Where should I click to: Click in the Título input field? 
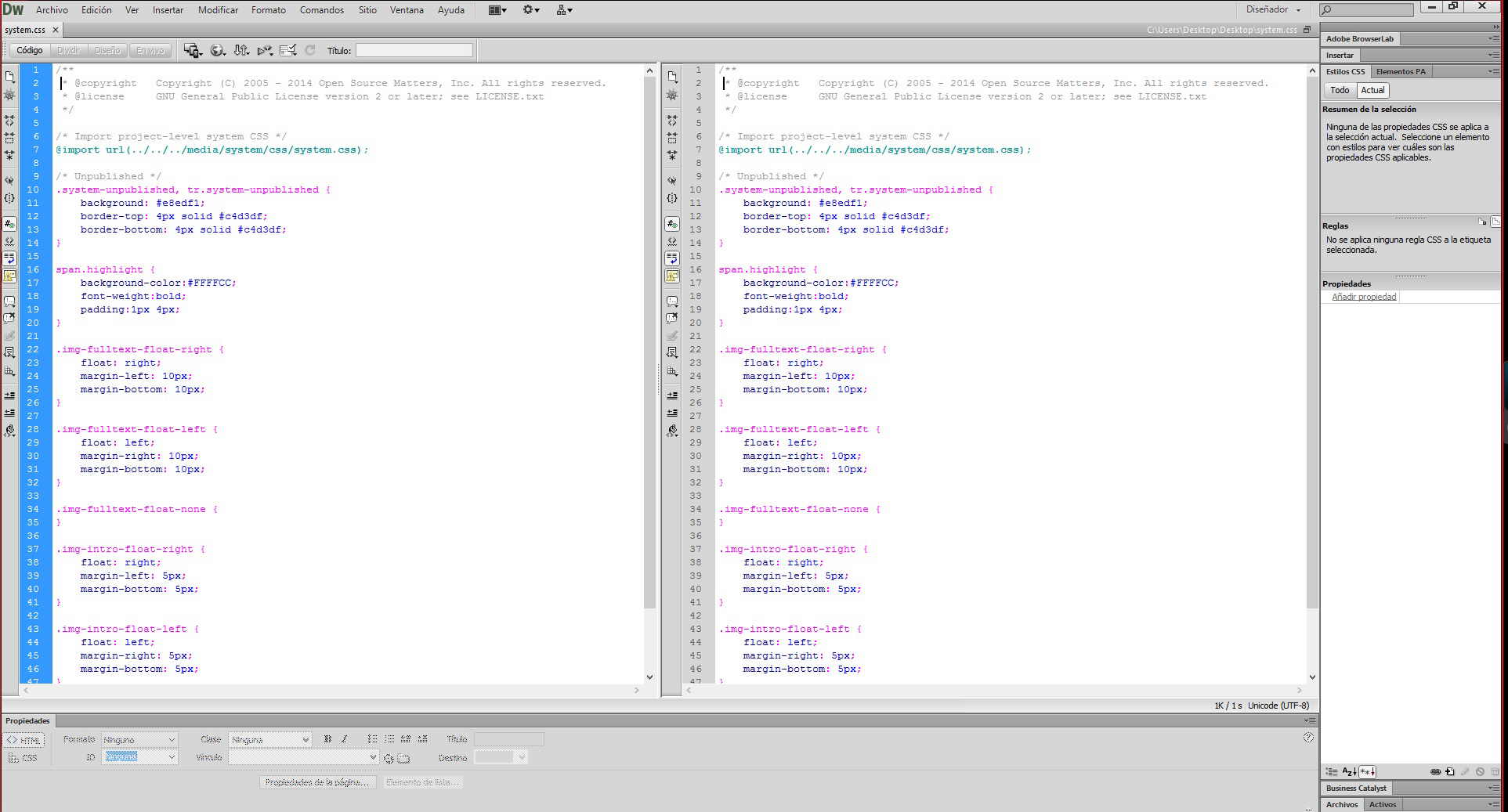pos(414,50)
